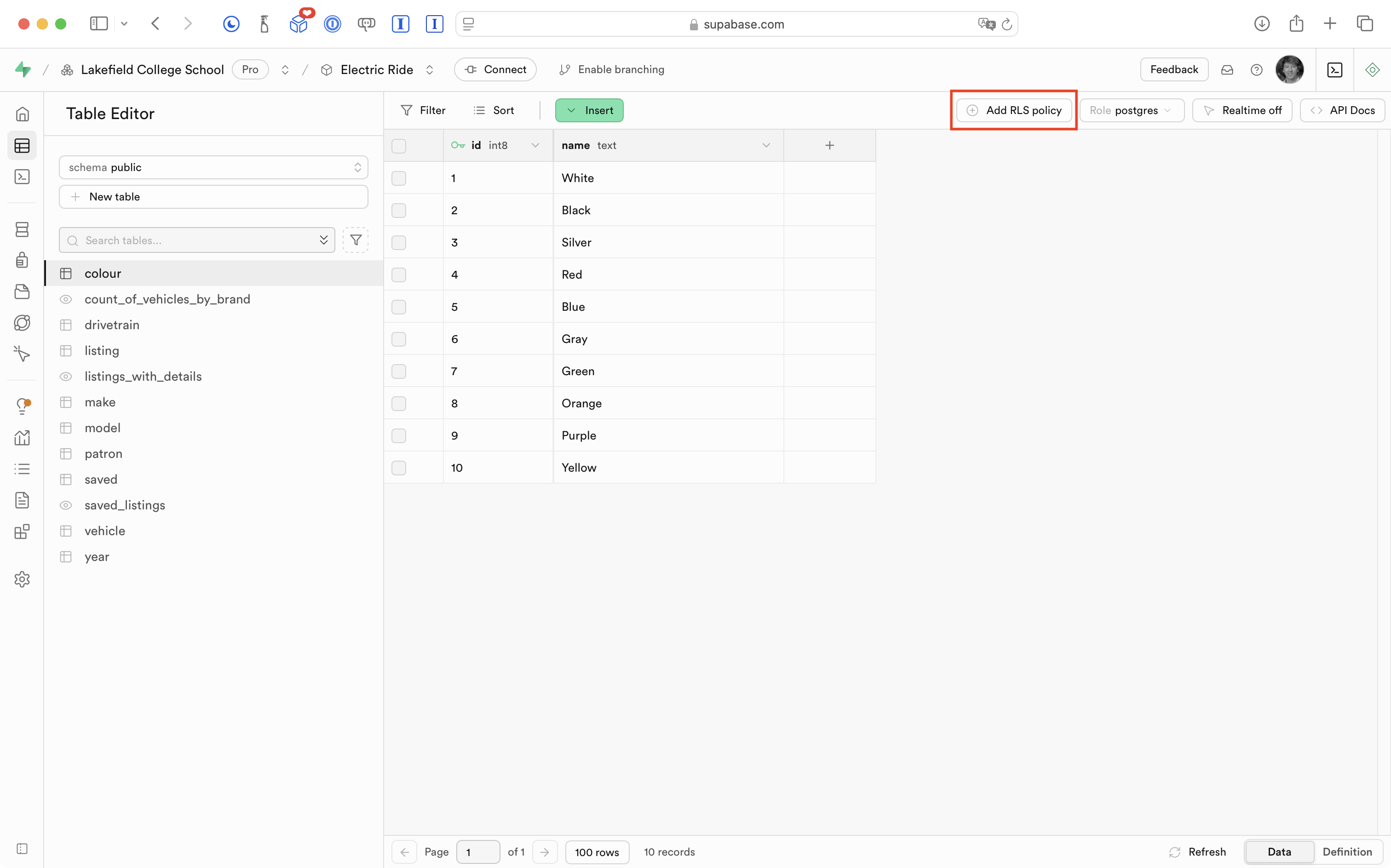Image resolution: width=1391 pixels, height=868 pixels.
Task: Switch to the Definition tab
Action: pyautogui.click(x=1347, y=852)
